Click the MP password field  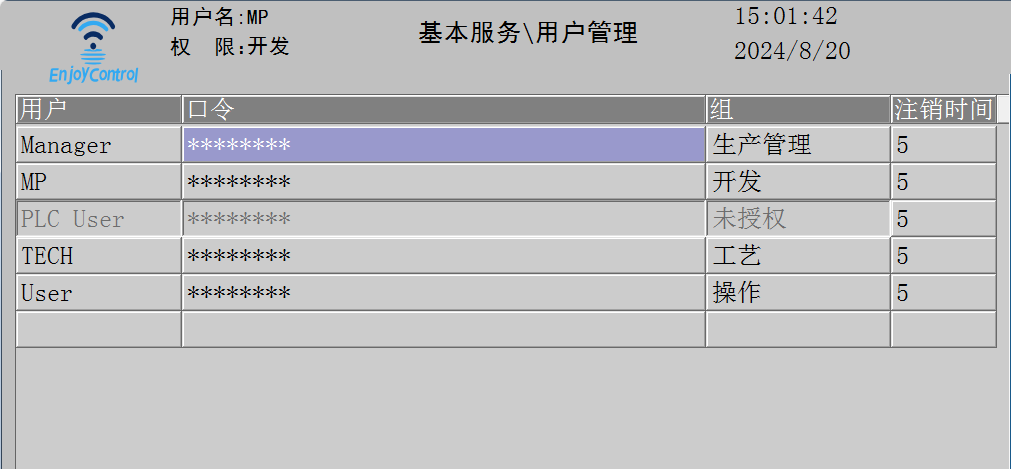pyautogui.click(x=443, y=182)
